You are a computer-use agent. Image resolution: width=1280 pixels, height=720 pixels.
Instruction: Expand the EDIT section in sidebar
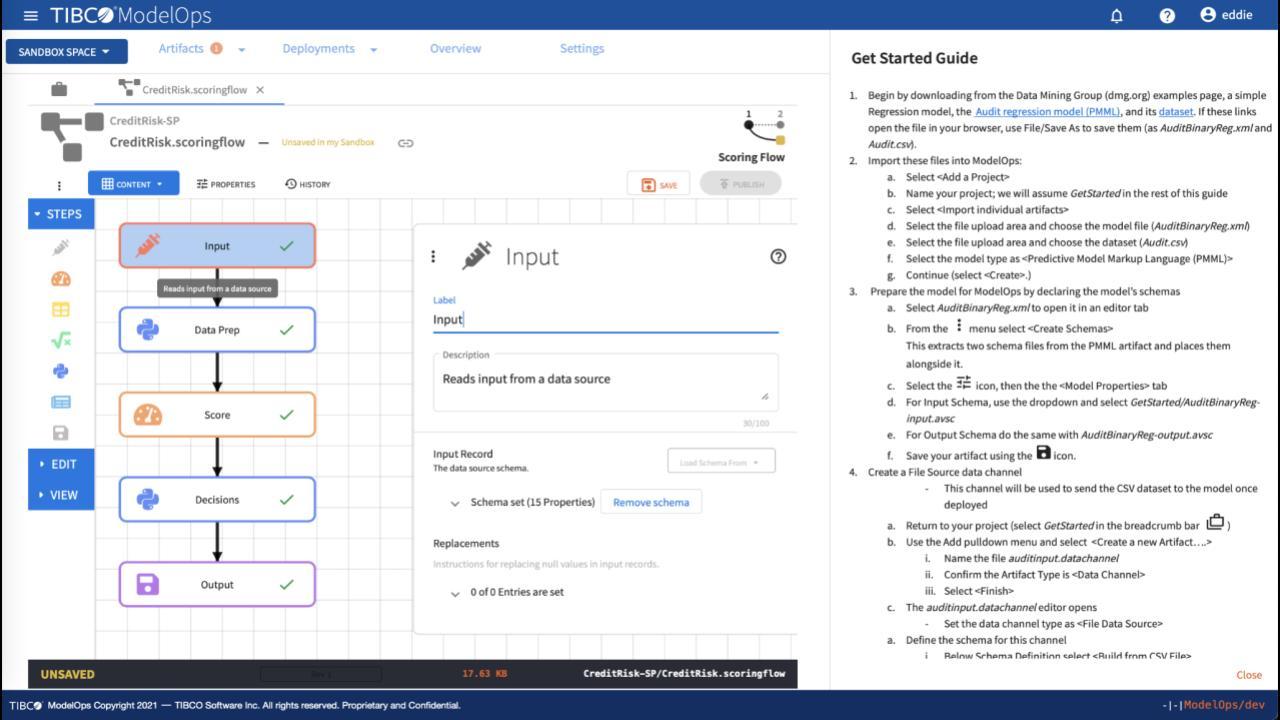coord(61,464)
